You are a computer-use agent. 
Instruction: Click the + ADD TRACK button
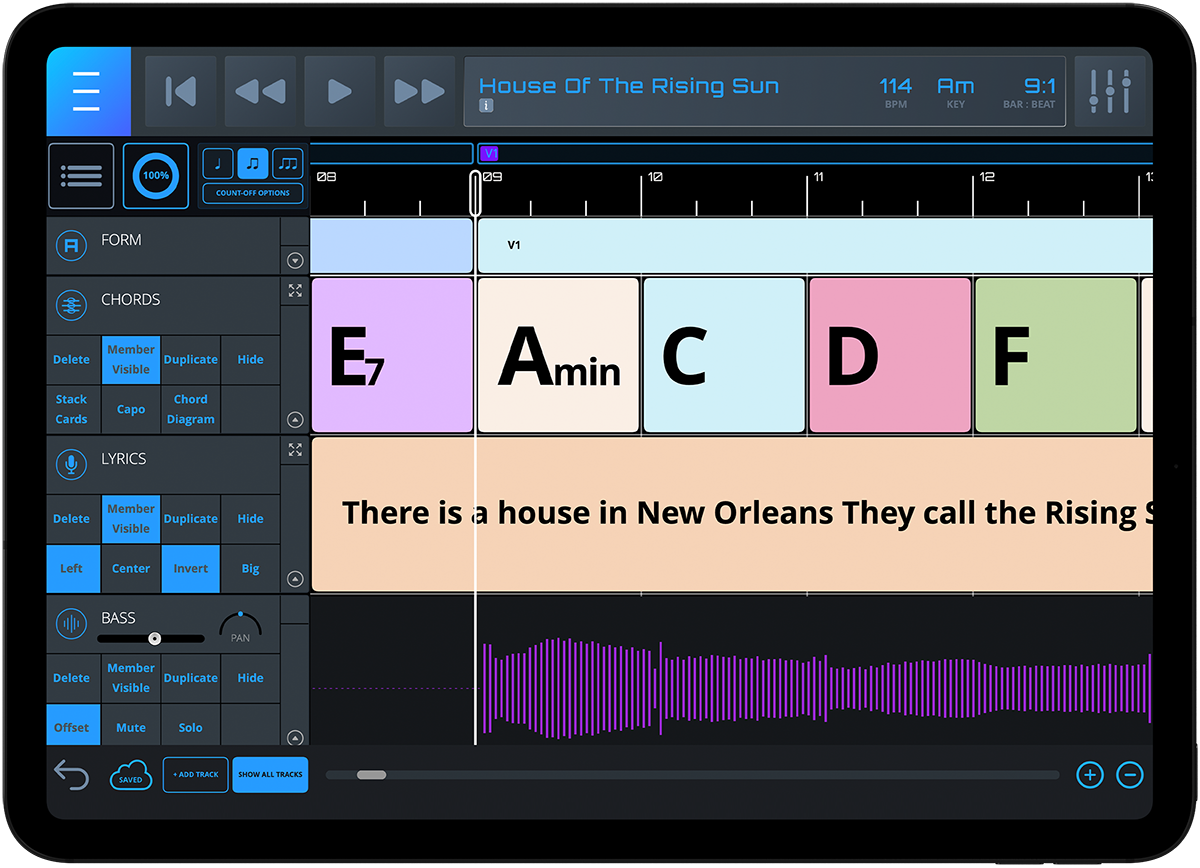click(194, 775)
